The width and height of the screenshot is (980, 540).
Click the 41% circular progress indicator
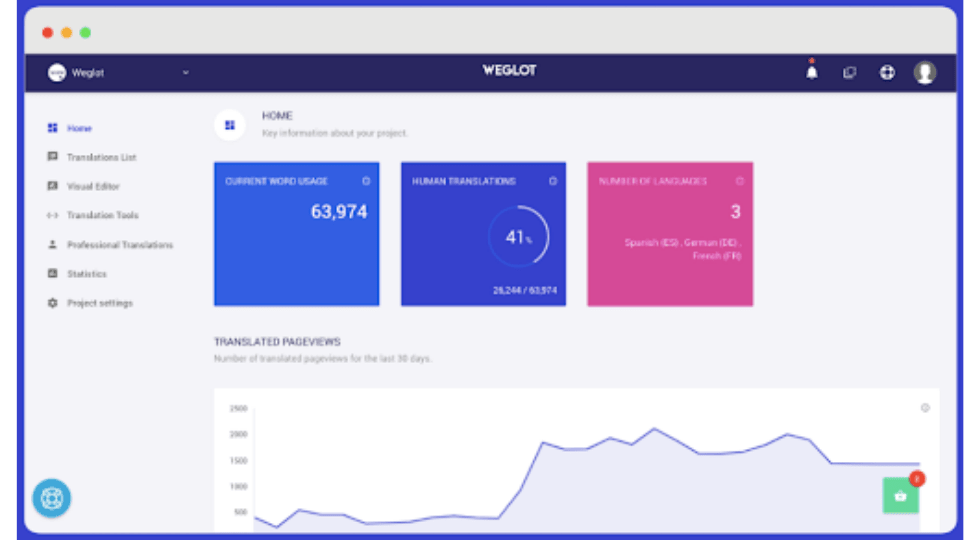pyautogui.click(x=519, y=237)
